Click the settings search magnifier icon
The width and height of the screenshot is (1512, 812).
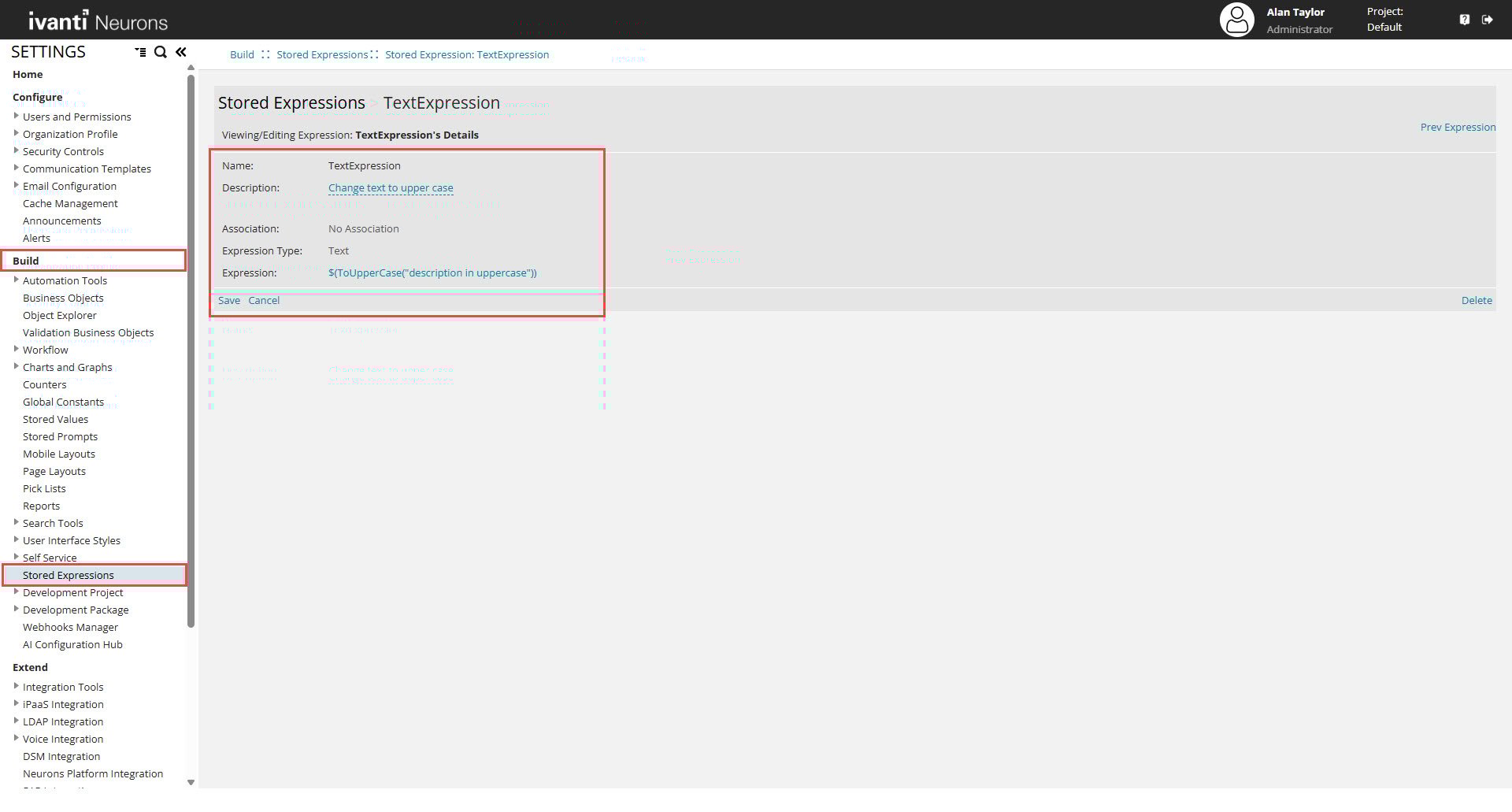pyautogui.click(x=161, y=52)
